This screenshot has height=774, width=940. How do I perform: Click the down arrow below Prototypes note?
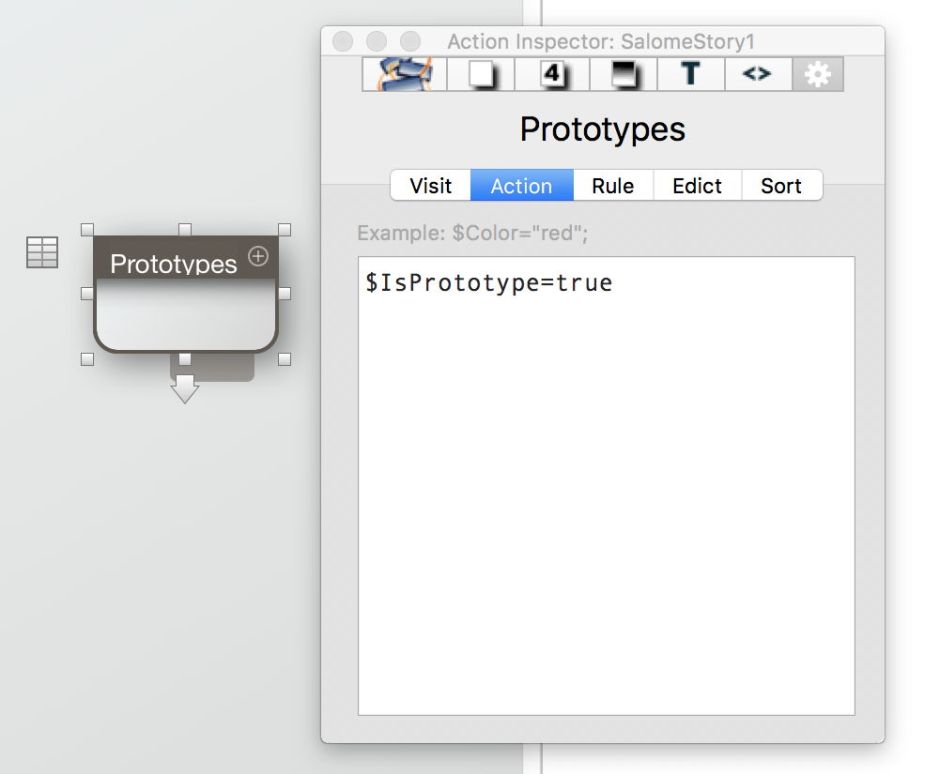(x=185, y=391)
